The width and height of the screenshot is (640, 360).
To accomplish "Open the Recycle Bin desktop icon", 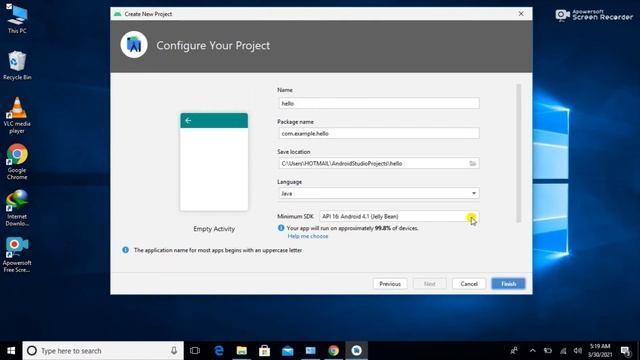I will pyautogui.click(x=17, y=65).
